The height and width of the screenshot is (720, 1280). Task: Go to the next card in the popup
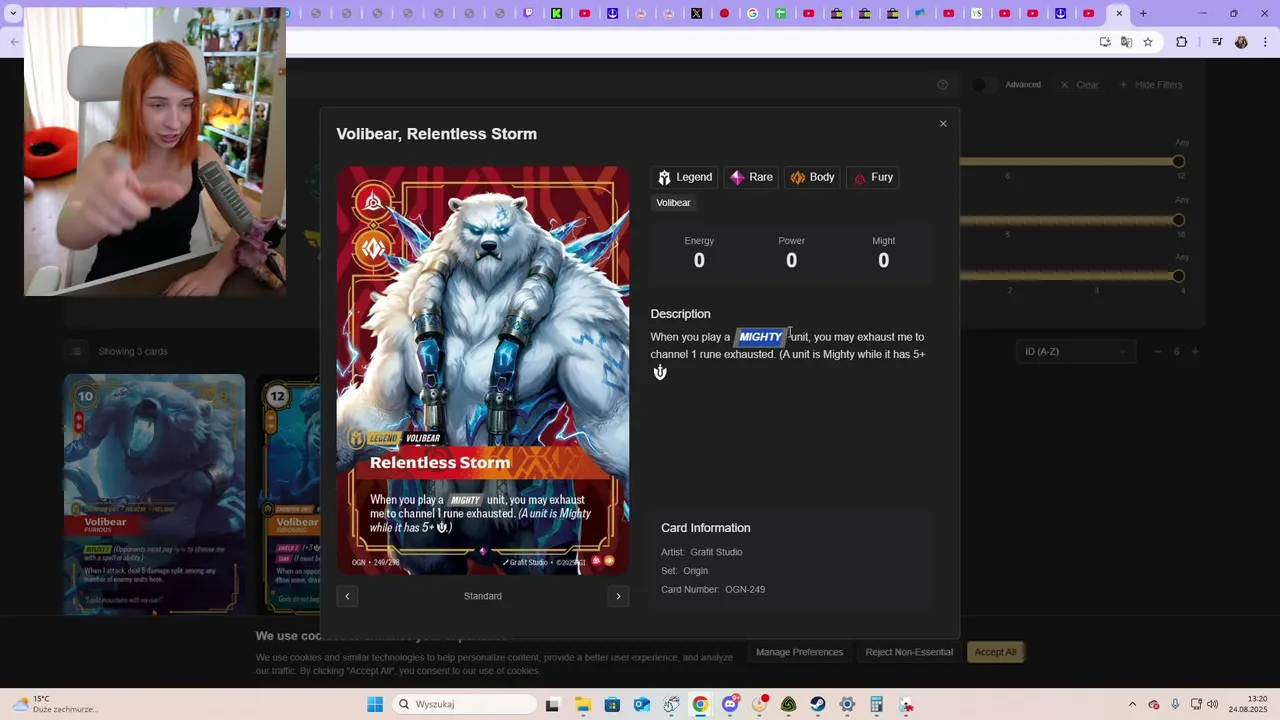click(x=618, y=596)
